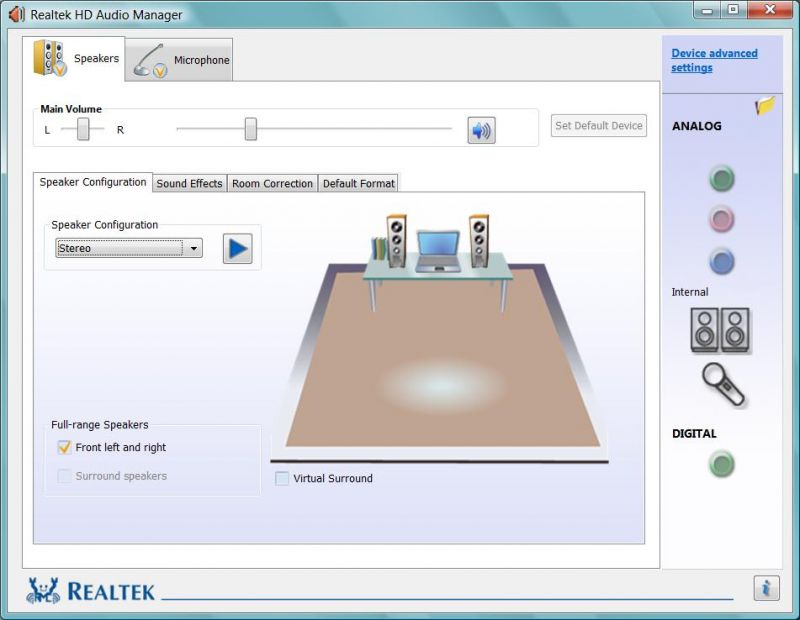Click the Internal label
The height and width of the screenshot is (620, 800).
pyautogui.click(x=690, y=292)
